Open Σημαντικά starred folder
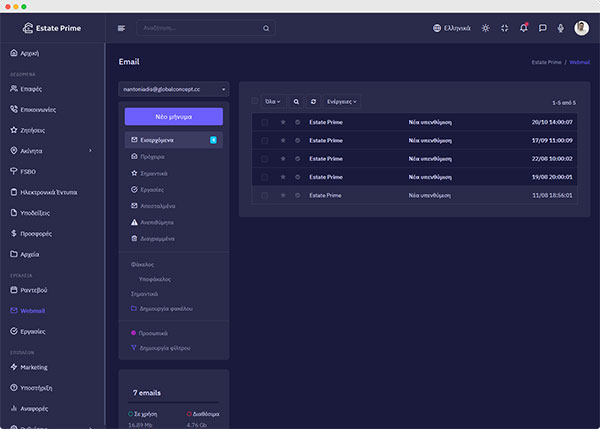Viewport: 600px width, 429px height. (149, 173)
